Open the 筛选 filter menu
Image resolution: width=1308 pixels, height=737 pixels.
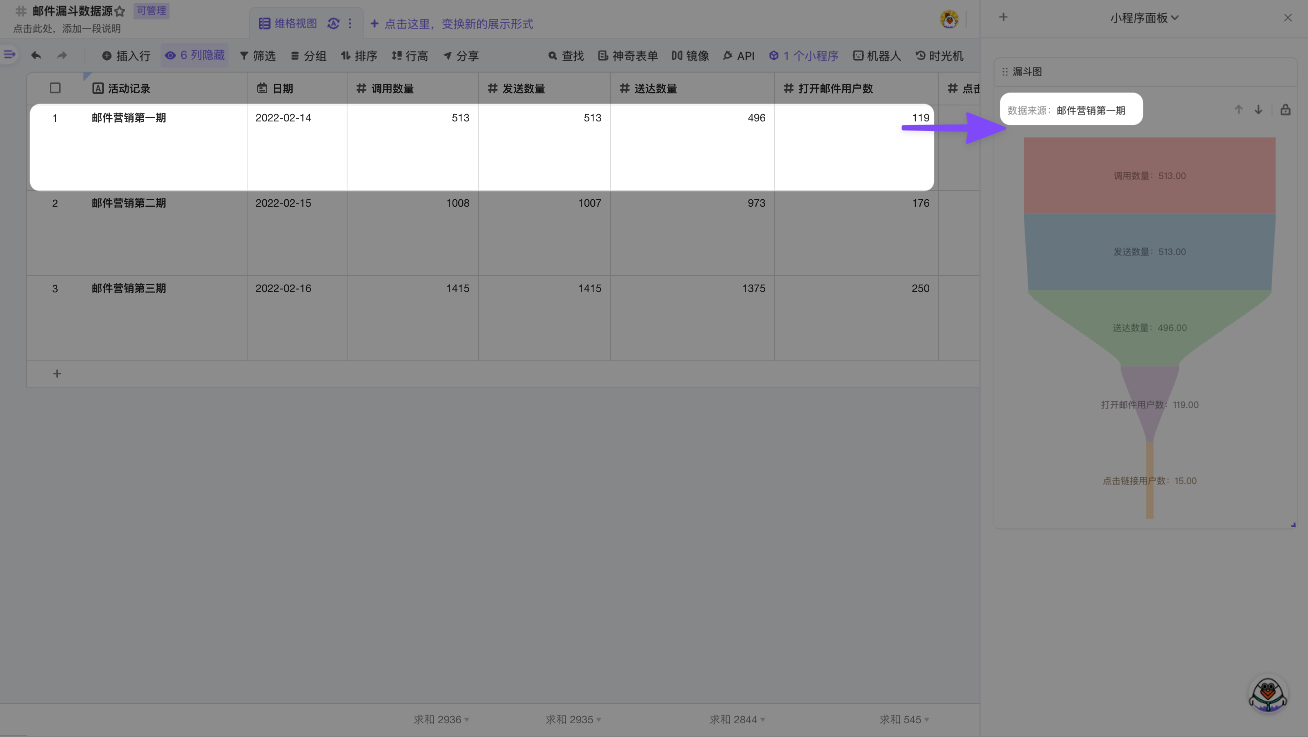point(257,56)
